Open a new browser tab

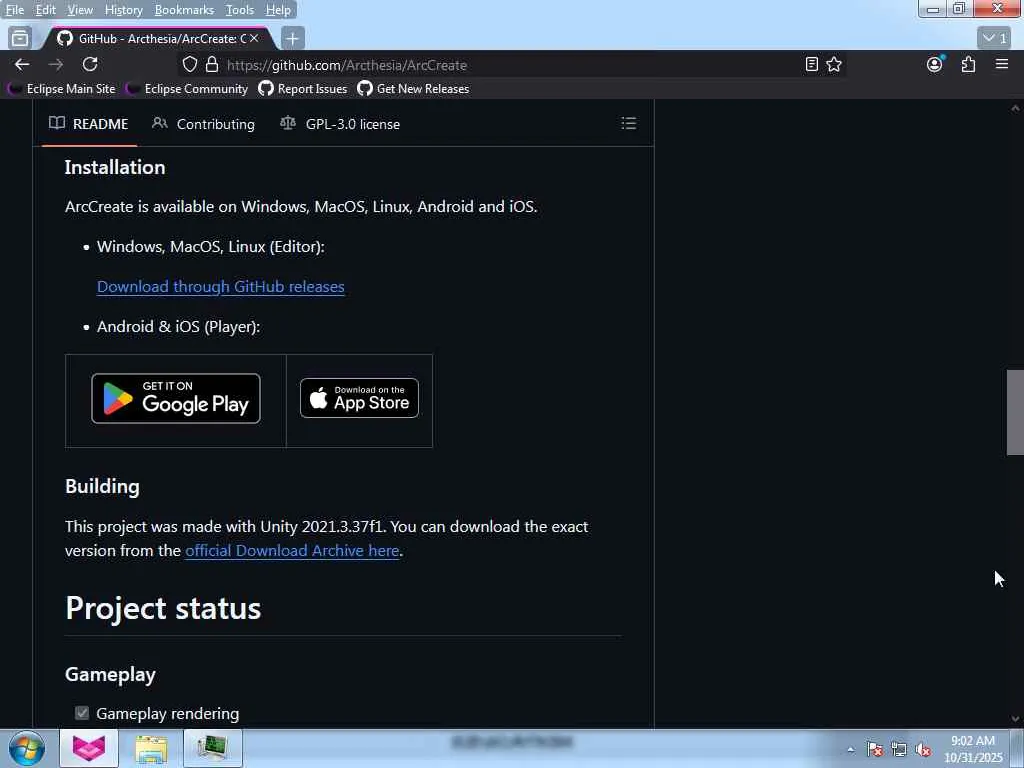click(x=293, y=39)
